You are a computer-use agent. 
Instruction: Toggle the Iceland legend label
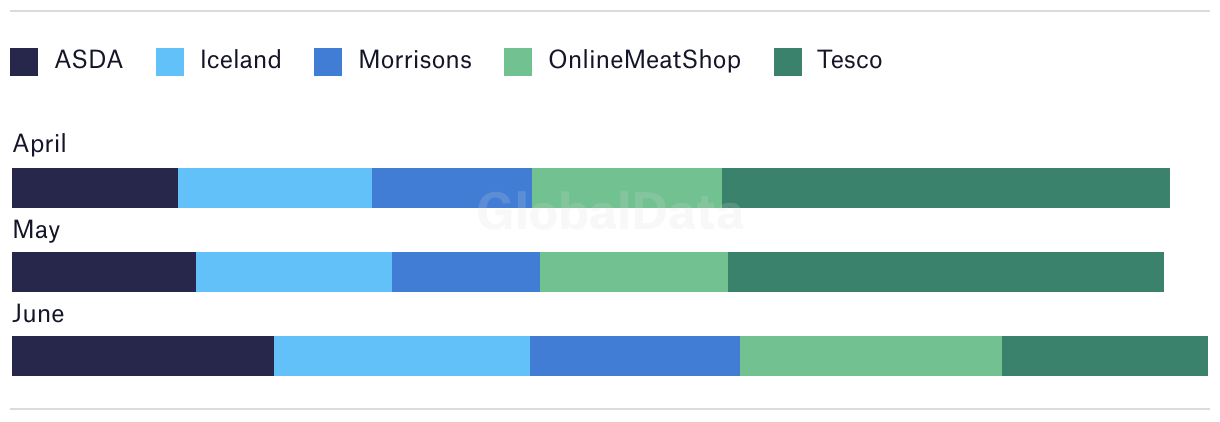coord(241,60)
